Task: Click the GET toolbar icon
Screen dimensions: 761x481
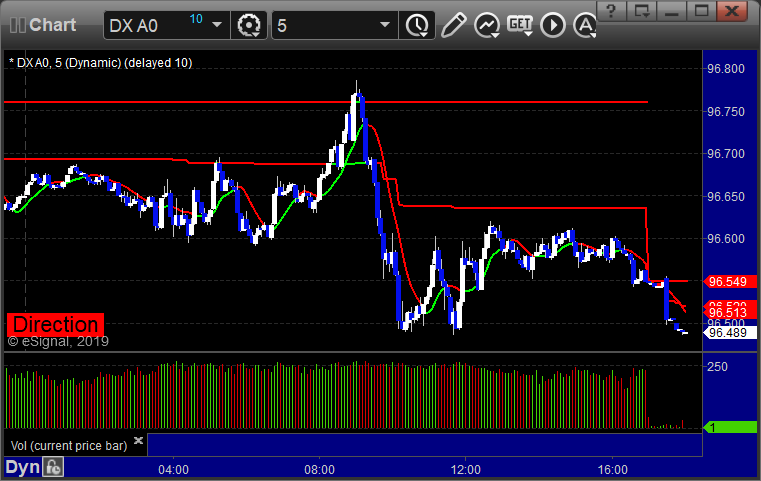Action: pos(520,25)
